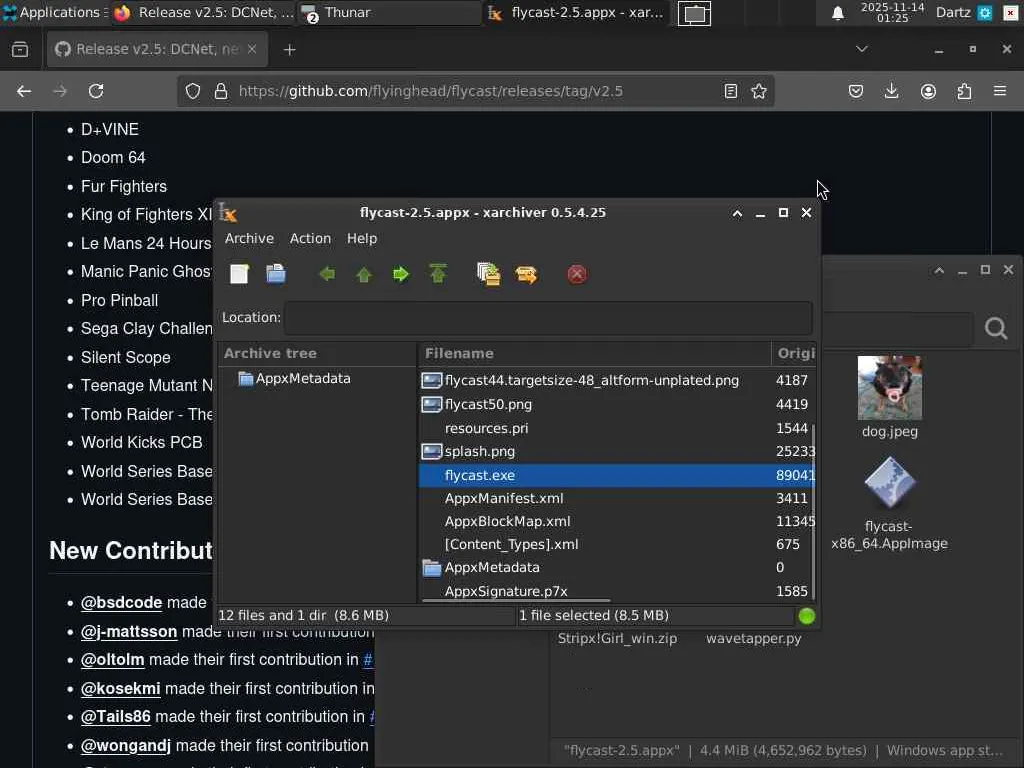Click the Location input field
Viewport: 1024px width, 768px height.
click(549, 317)
